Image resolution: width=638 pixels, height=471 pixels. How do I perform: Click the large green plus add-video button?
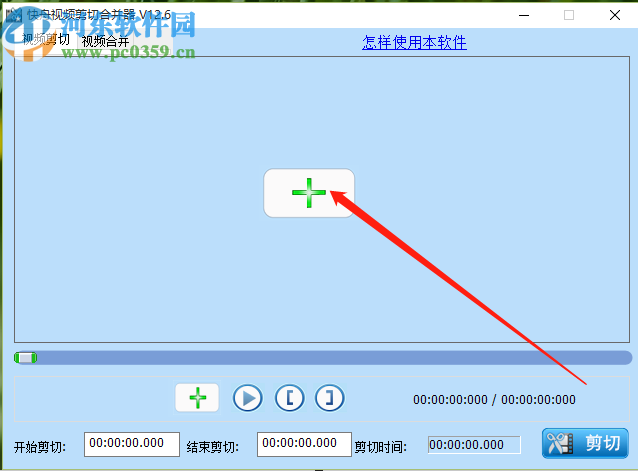(x=309, y=193)
